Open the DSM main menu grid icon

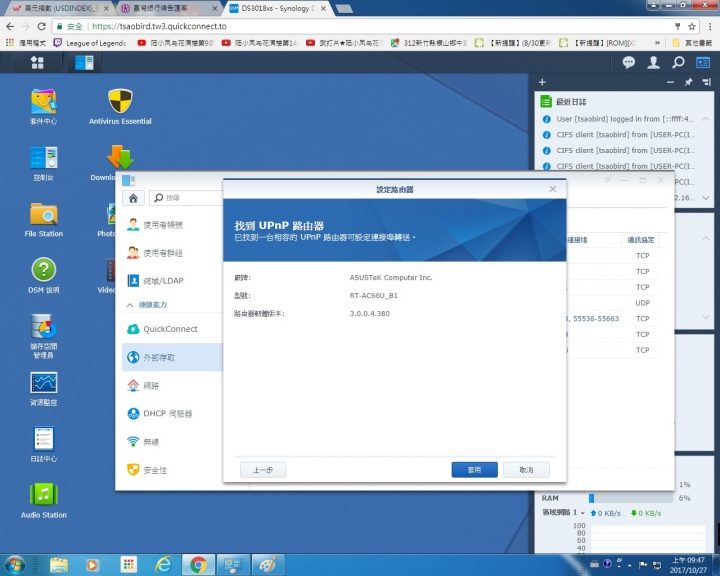(x=37, y=62)
